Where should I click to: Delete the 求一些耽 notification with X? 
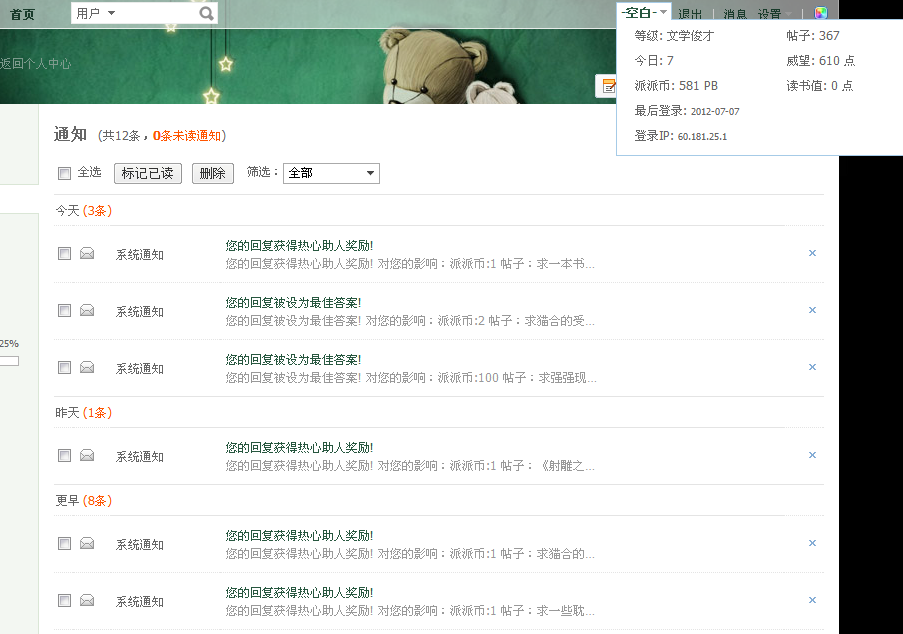pos(813,600)
